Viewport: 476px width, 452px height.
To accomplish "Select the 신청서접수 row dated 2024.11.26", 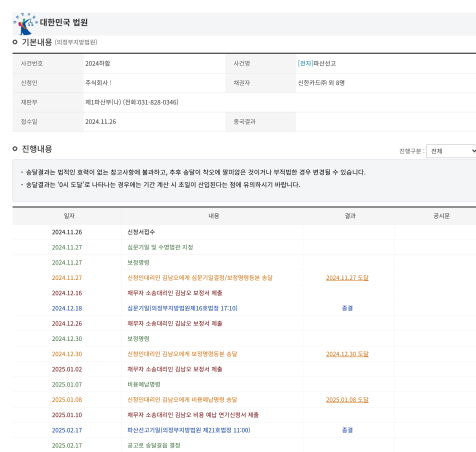I will tap(244, 232).
